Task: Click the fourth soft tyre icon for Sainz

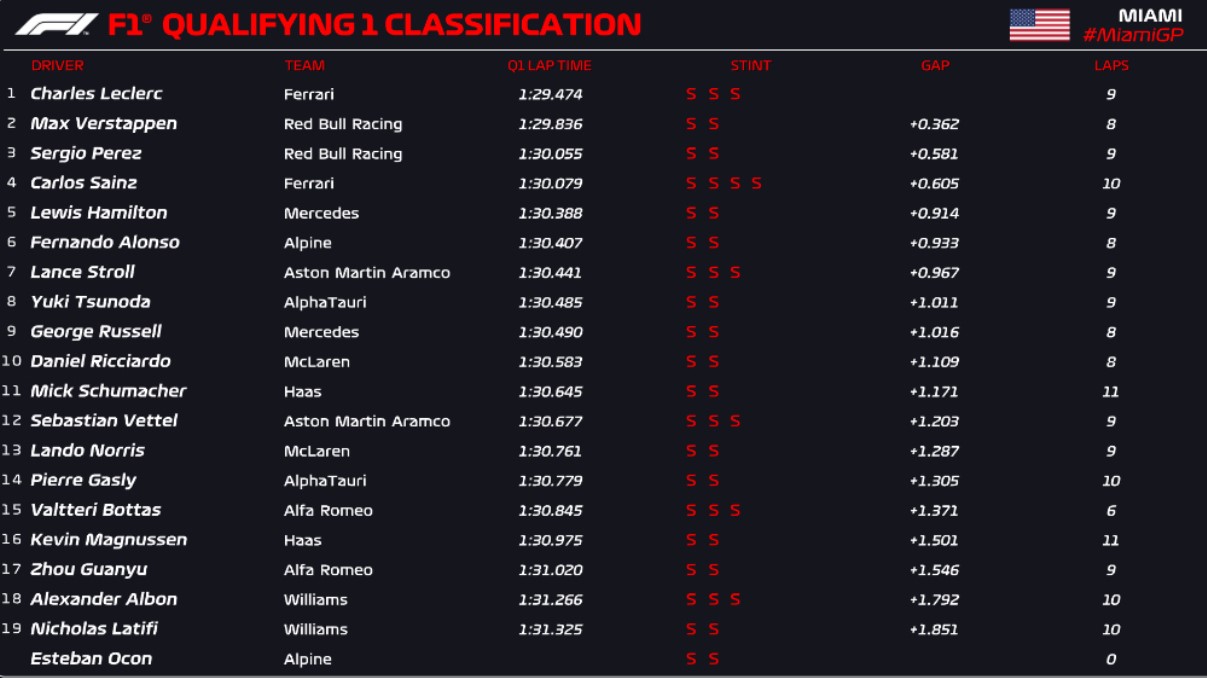Action: (x=757, y=184)
